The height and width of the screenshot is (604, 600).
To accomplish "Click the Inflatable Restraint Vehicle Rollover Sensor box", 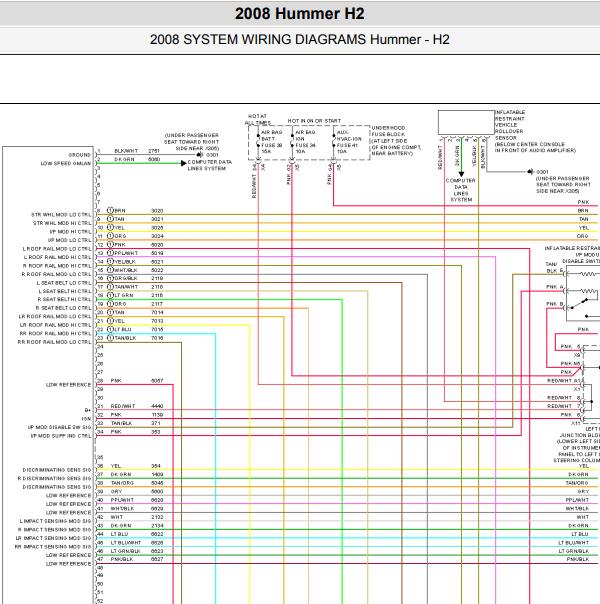I will [466, 122].
